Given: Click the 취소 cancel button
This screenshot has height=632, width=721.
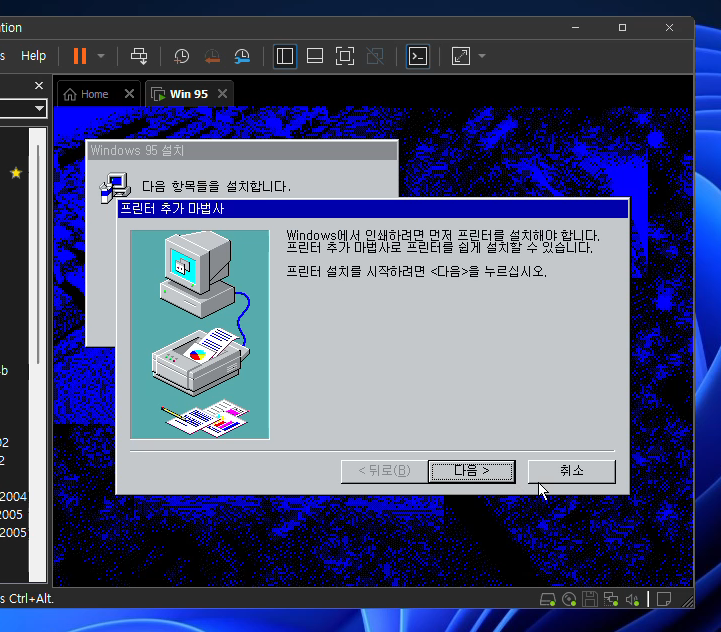Looking at the screenshot, I should coord(572,471).
